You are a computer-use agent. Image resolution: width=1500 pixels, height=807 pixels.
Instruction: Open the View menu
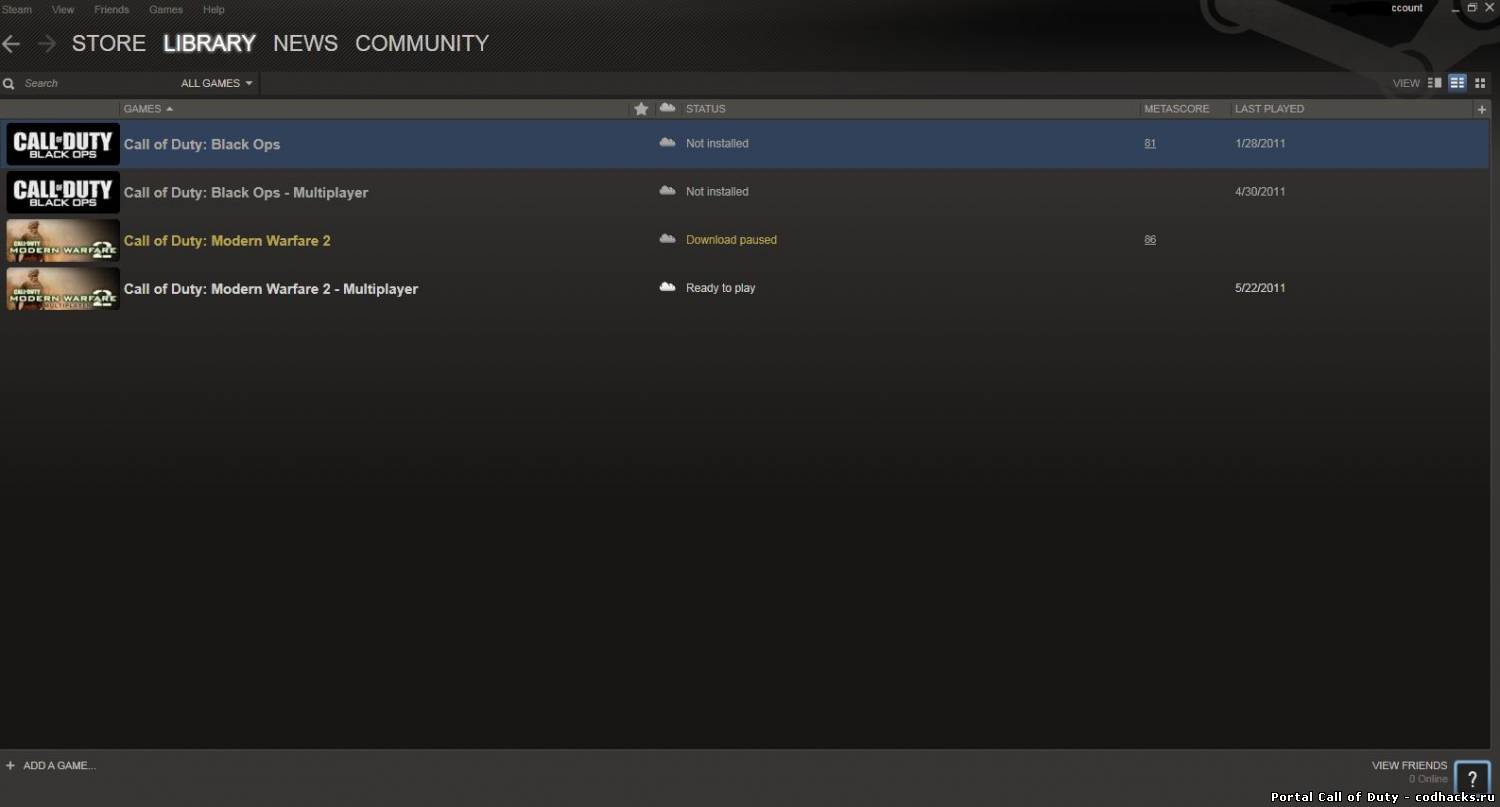(63, 9)
